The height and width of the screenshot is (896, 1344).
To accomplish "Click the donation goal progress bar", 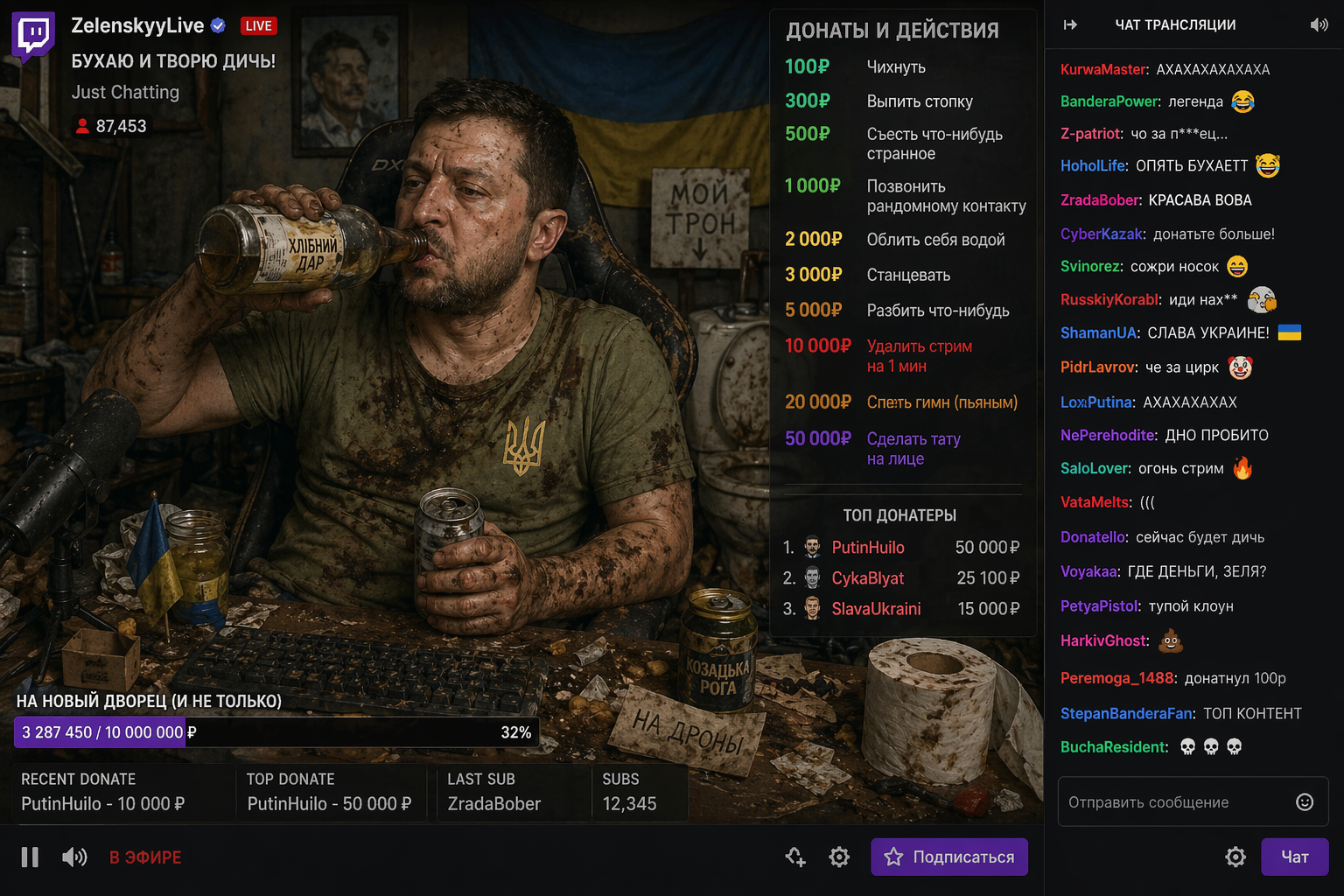I will 276,733.
